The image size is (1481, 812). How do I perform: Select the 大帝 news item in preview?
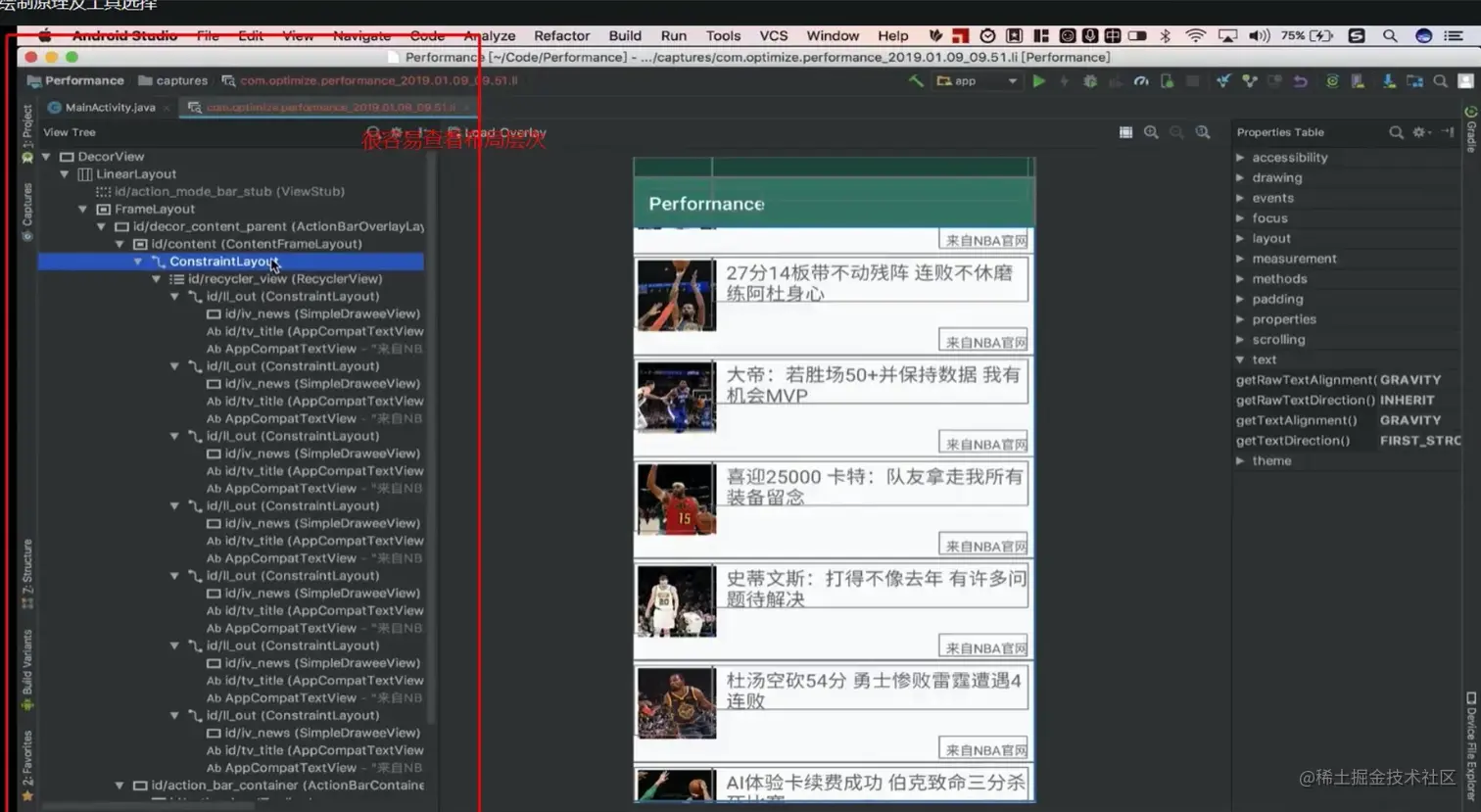pyautogui.click(x=834, y=406)
